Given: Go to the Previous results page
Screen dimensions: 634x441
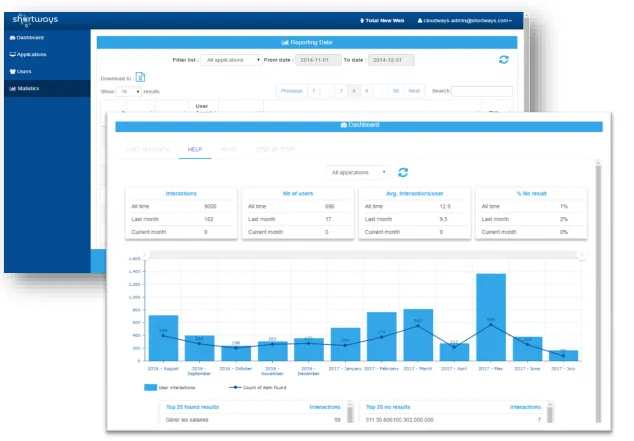Looking at the screenshot, I should [292, 91].
